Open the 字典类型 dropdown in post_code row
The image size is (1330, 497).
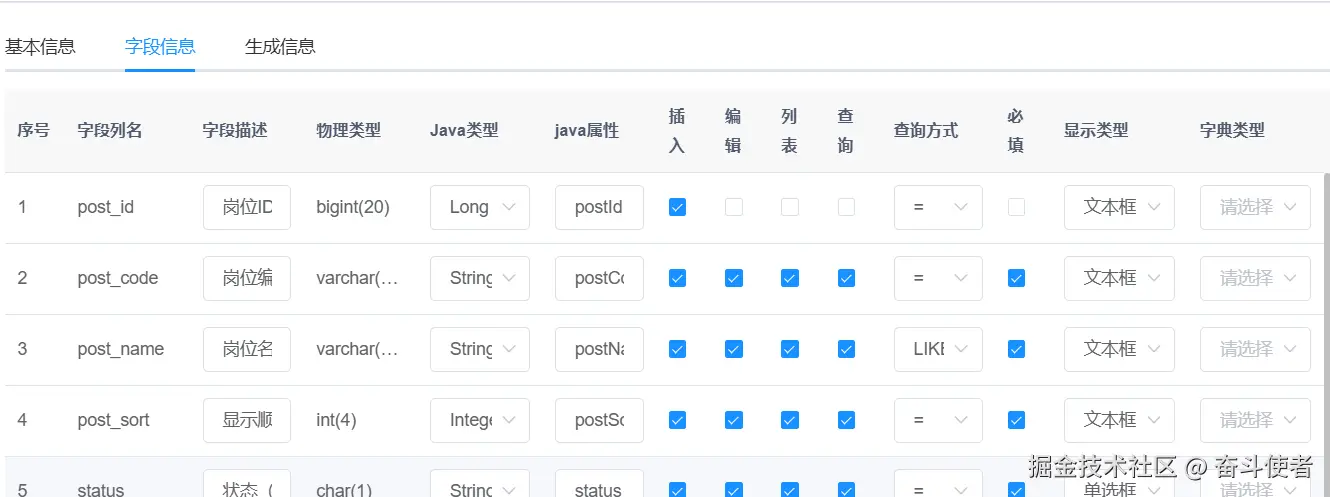[1255, 278]
